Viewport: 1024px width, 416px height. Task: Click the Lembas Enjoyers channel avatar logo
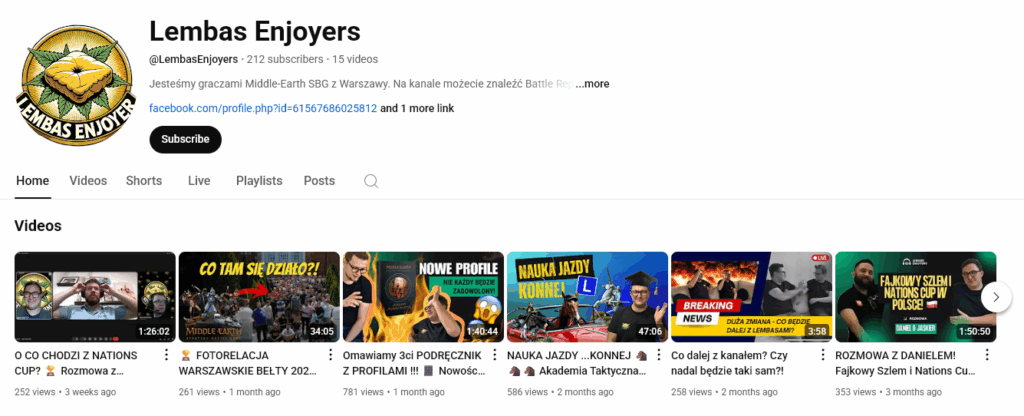tap(76, 85)
